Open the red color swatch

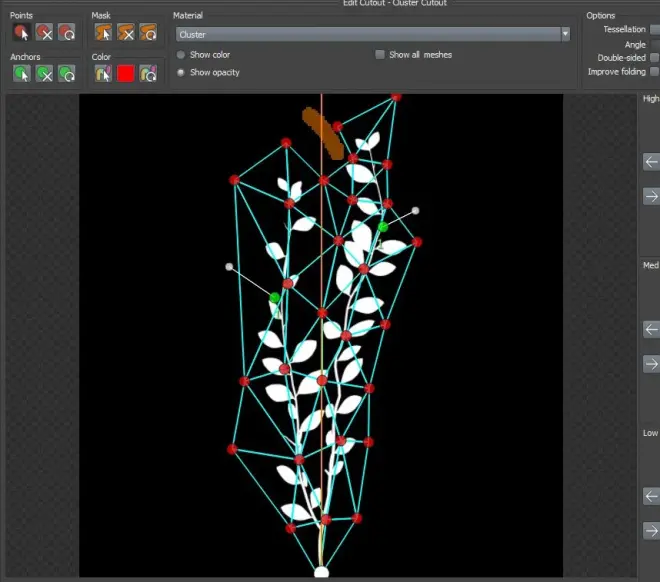pyautogui.click(x=126, y=74)
